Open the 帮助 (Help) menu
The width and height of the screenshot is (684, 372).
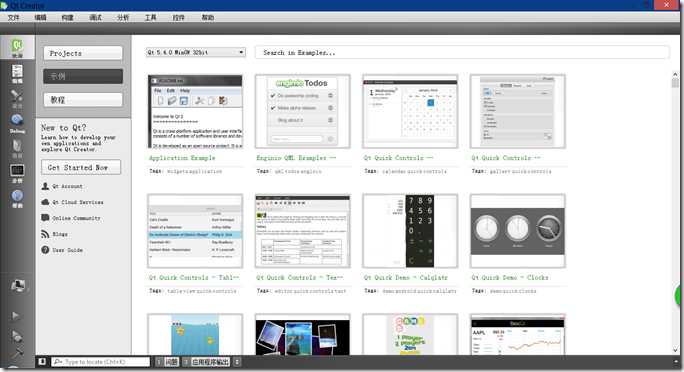click(x=208, y=17)
